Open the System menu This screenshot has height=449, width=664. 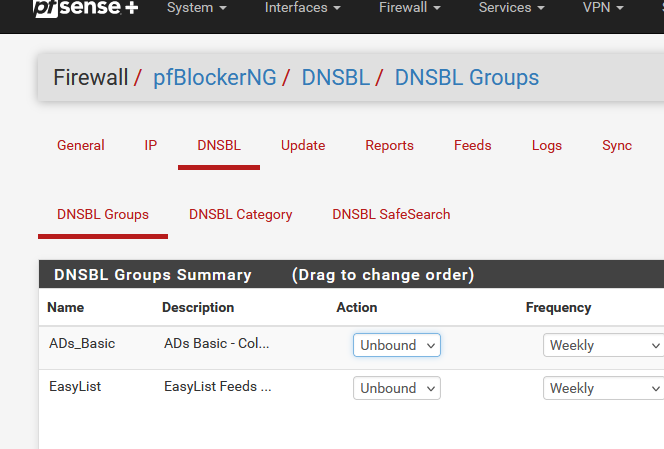196,8
